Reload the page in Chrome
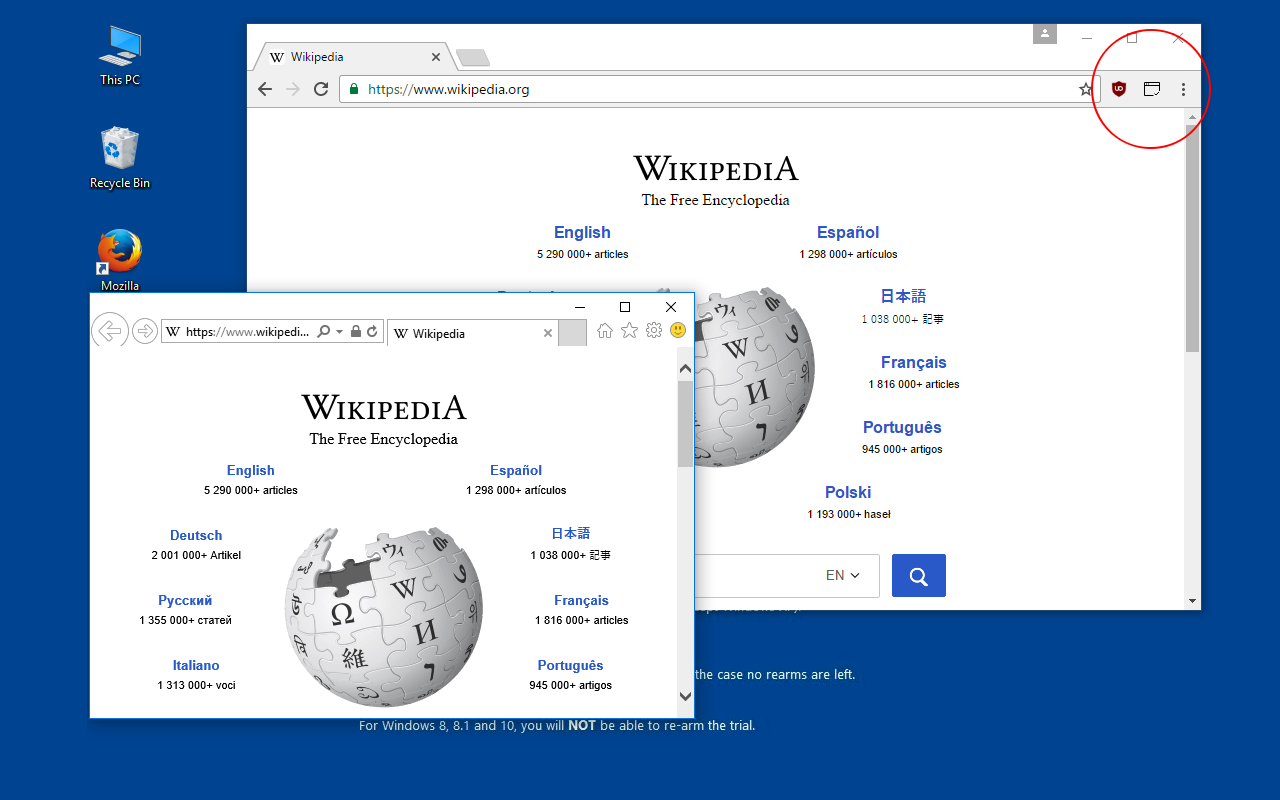This screenshot has width=1280, height=800. point(321,89)
